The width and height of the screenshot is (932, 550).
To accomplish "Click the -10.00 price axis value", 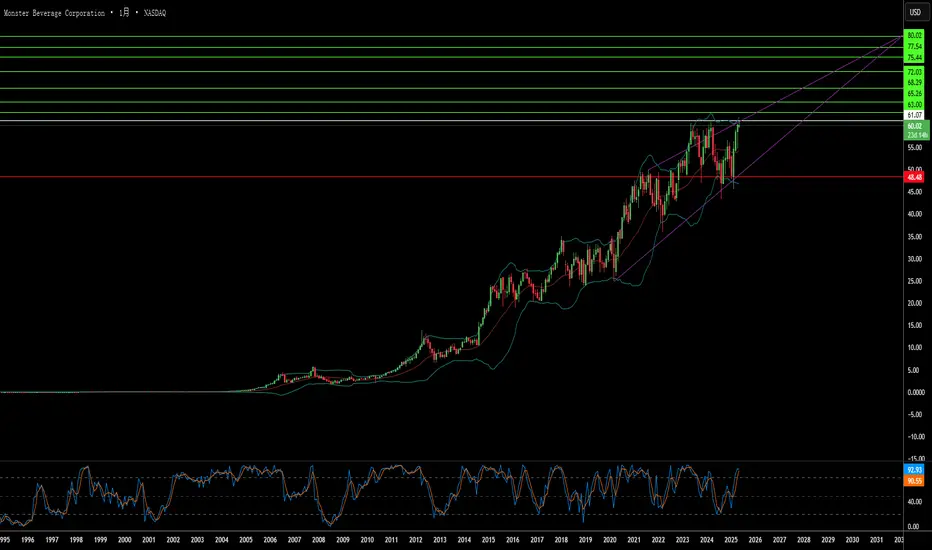I will coord(916,436).
